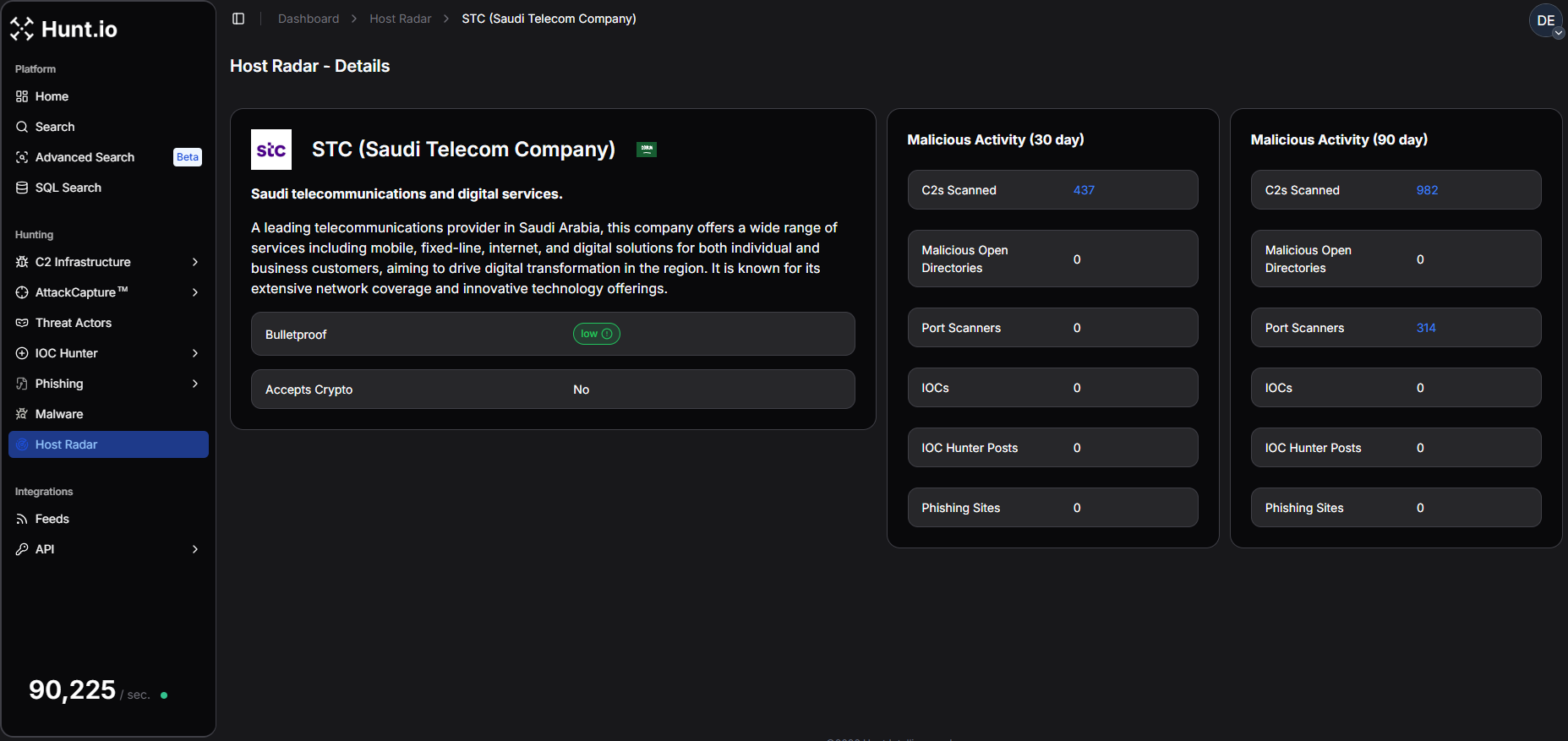Screen dimensions: 1568x741
Task: Click 90 day Phishing Sites label
Action: click(1304, 508)
